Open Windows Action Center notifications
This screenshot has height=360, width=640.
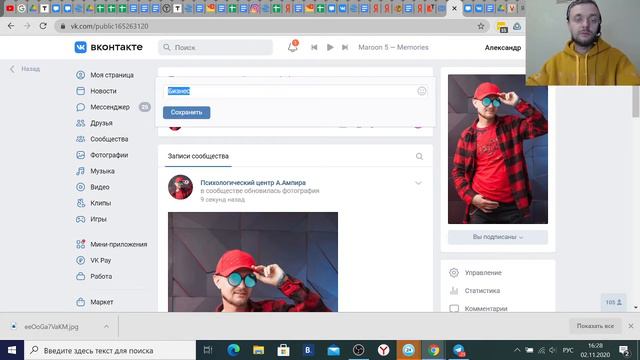tap(624, 350)
